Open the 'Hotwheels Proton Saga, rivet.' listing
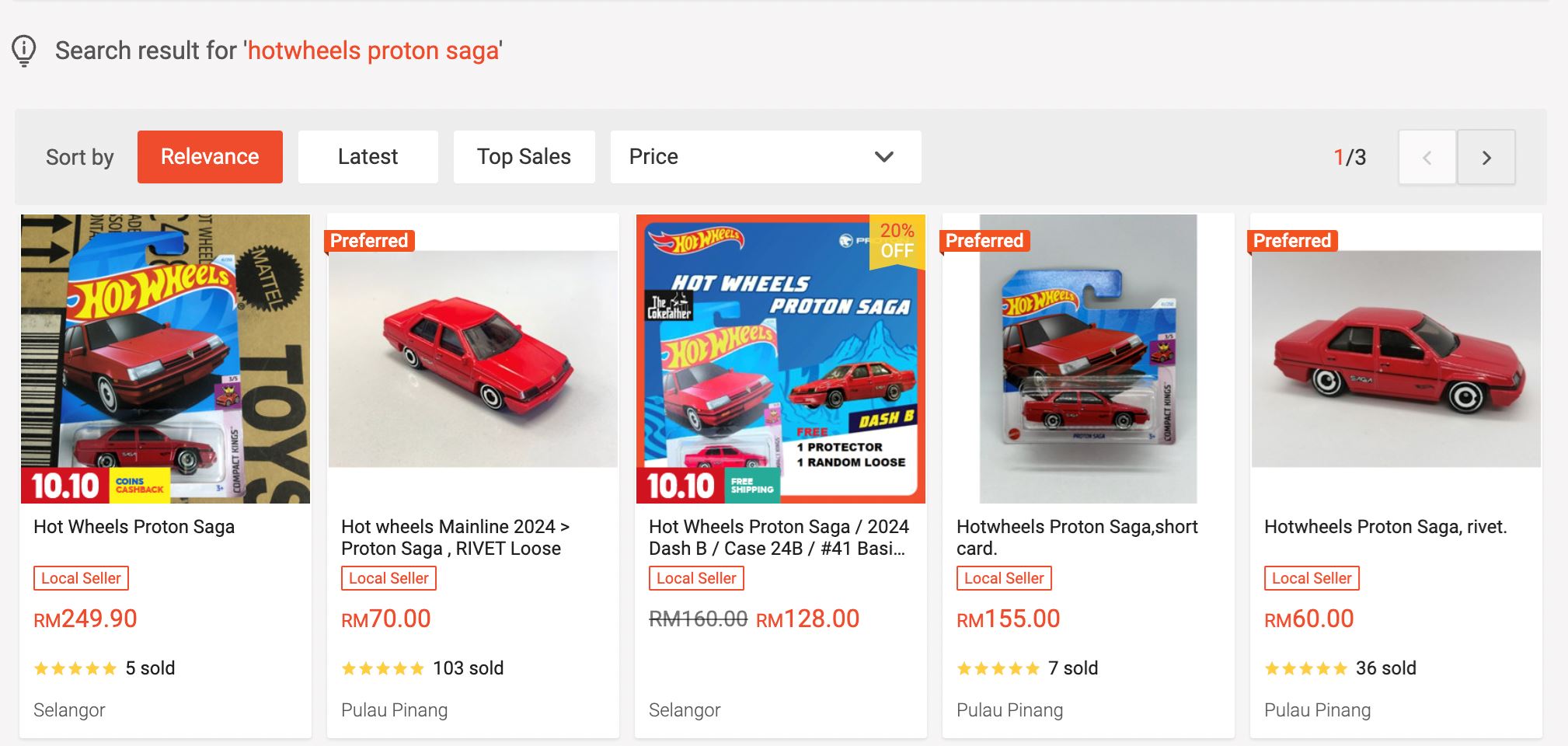Viewport: 1568px width, 746px height. (1385, 526)
